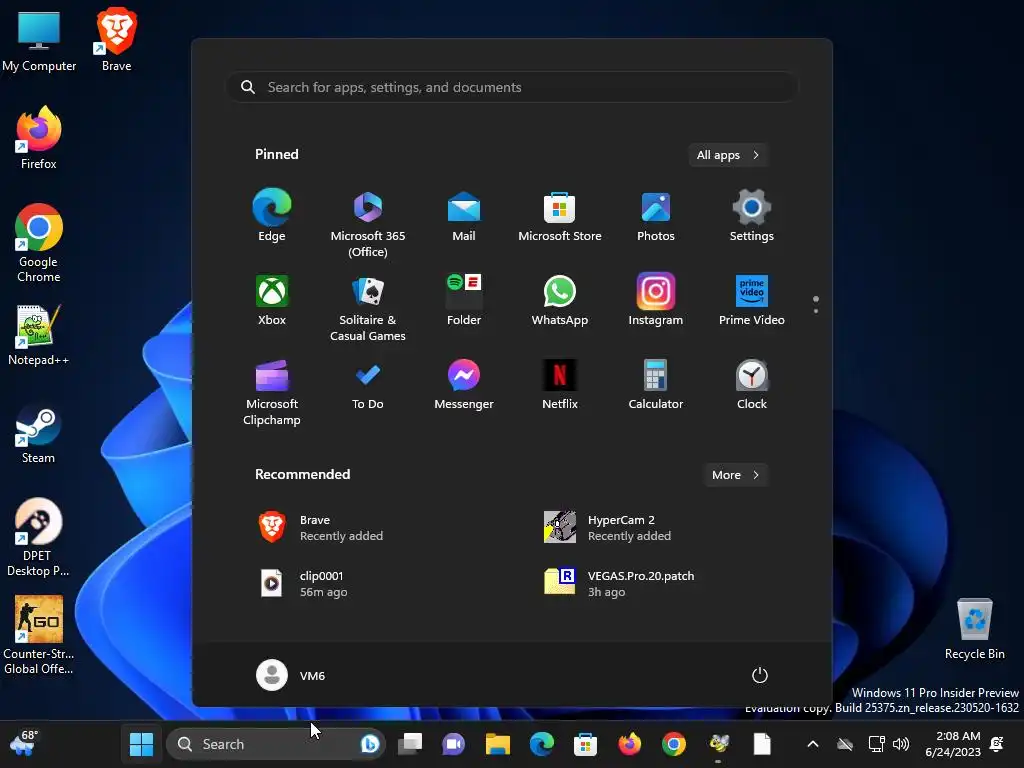Image resolution: width=1024 pixels, height=768 pixels.
Task: Launch Netflix
Action: pos(560,384)
